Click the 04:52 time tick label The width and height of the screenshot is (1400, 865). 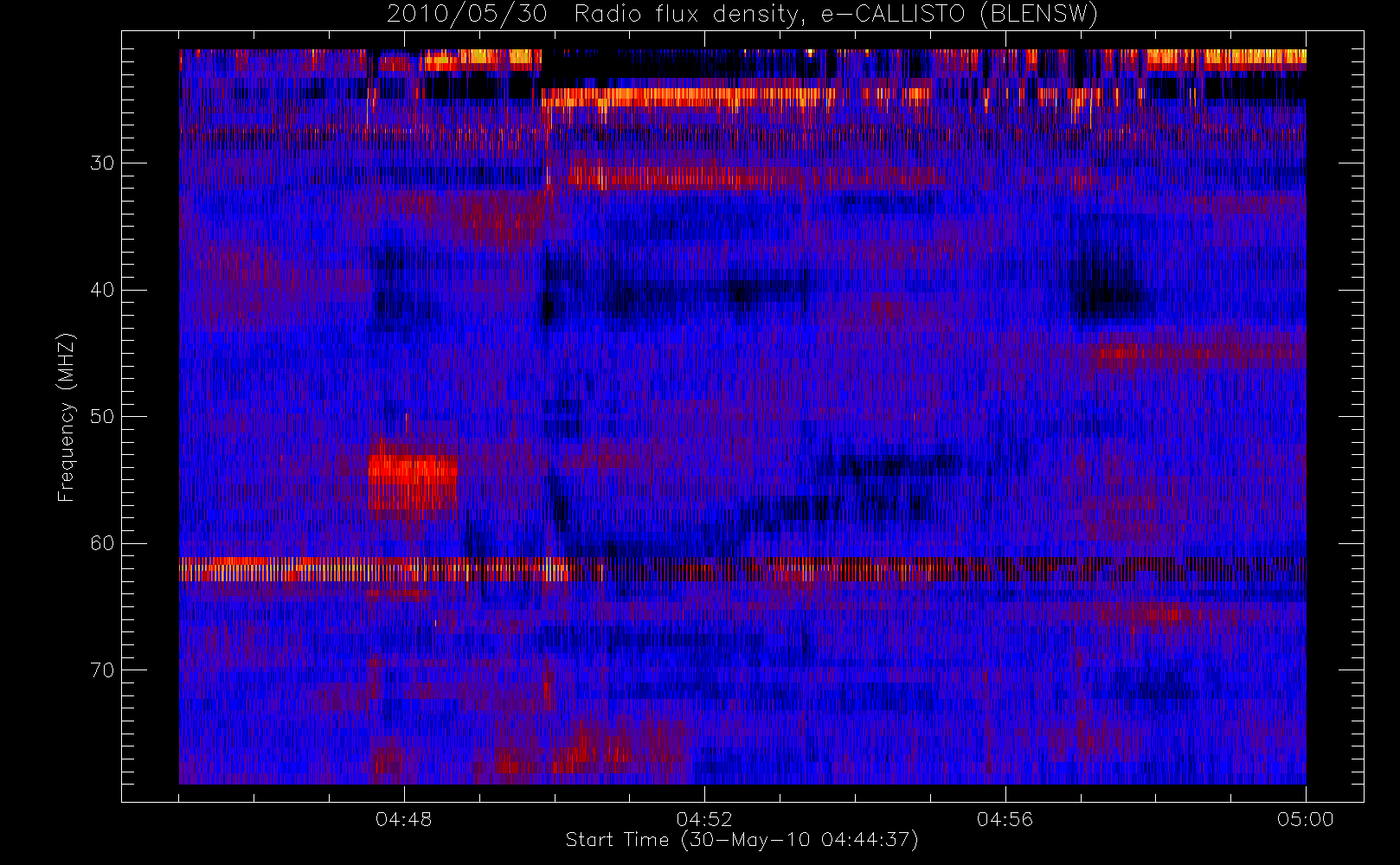coord(704,819)
